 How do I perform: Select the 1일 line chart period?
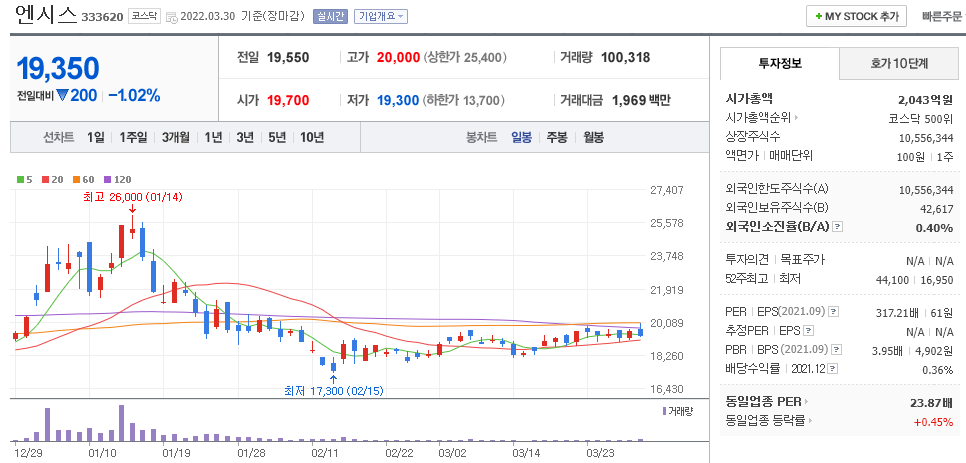[95, 137]
